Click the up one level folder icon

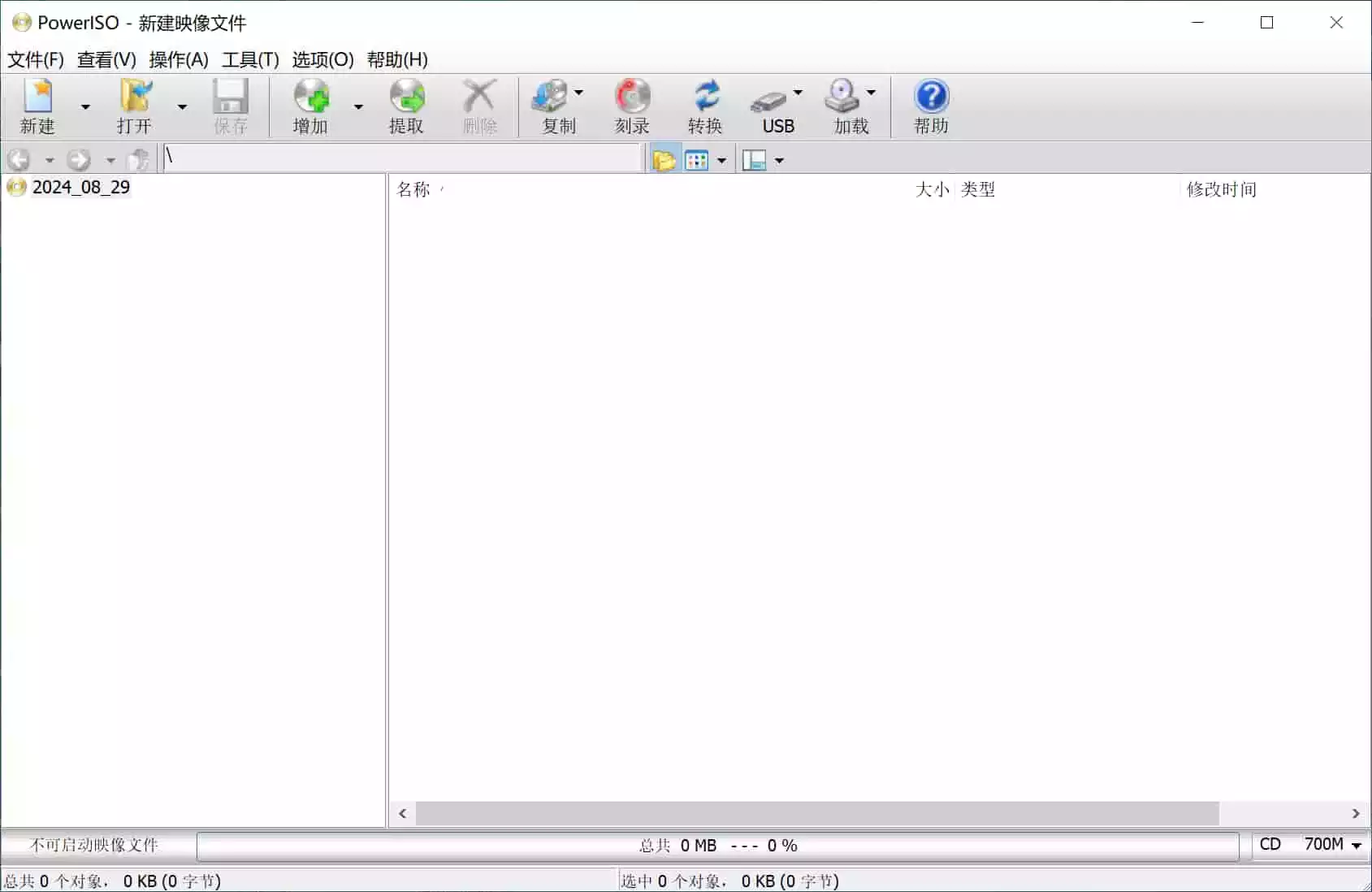point(140,159)
